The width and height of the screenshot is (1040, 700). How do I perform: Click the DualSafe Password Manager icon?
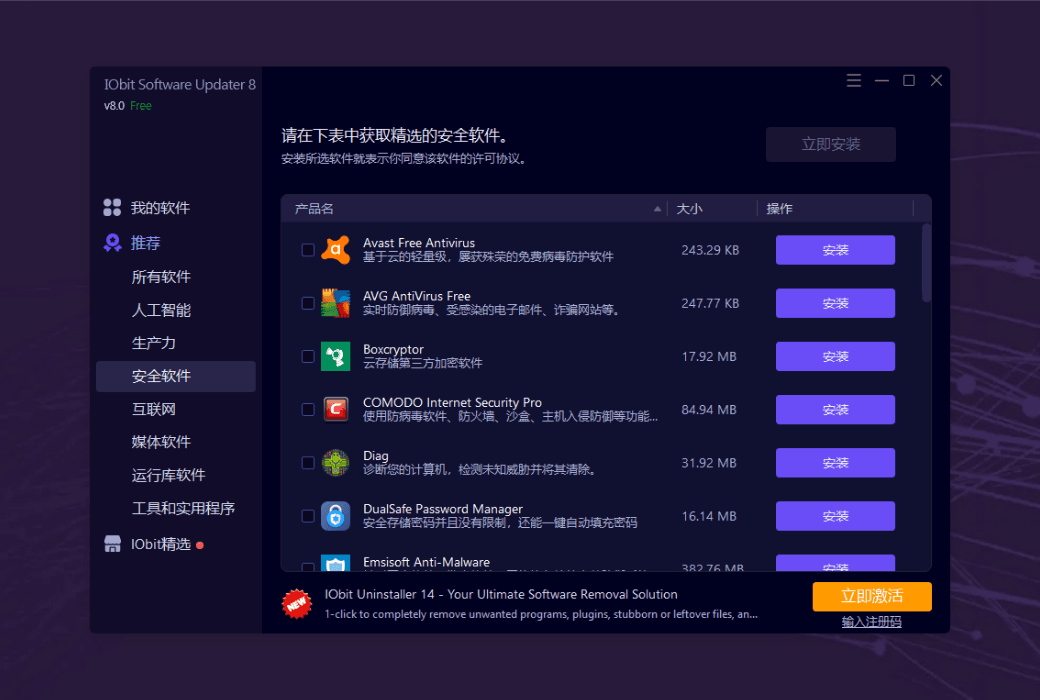[336, 516]
